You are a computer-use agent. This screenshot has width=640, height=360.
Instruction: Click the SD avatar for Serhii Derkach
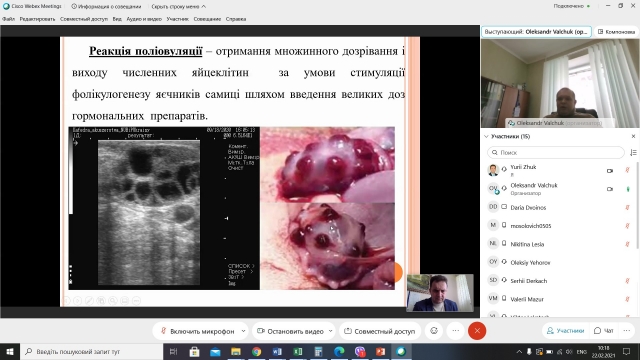pos(493,280)
